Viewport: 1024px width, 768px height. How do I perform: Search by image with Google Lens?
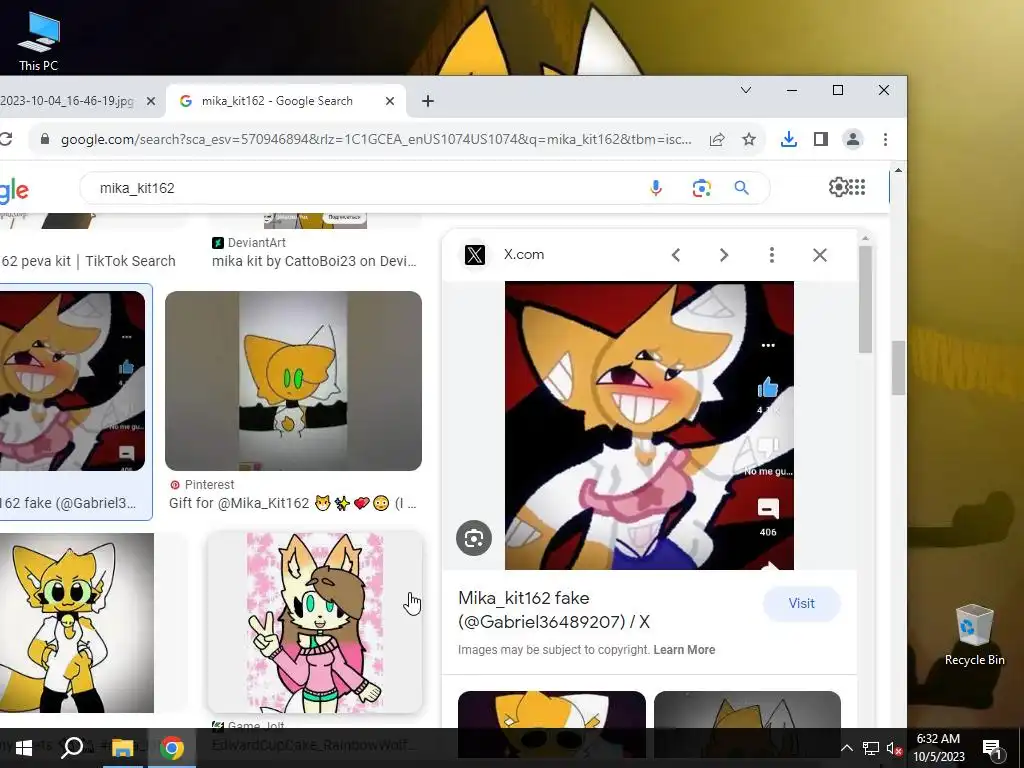[701, 188]
